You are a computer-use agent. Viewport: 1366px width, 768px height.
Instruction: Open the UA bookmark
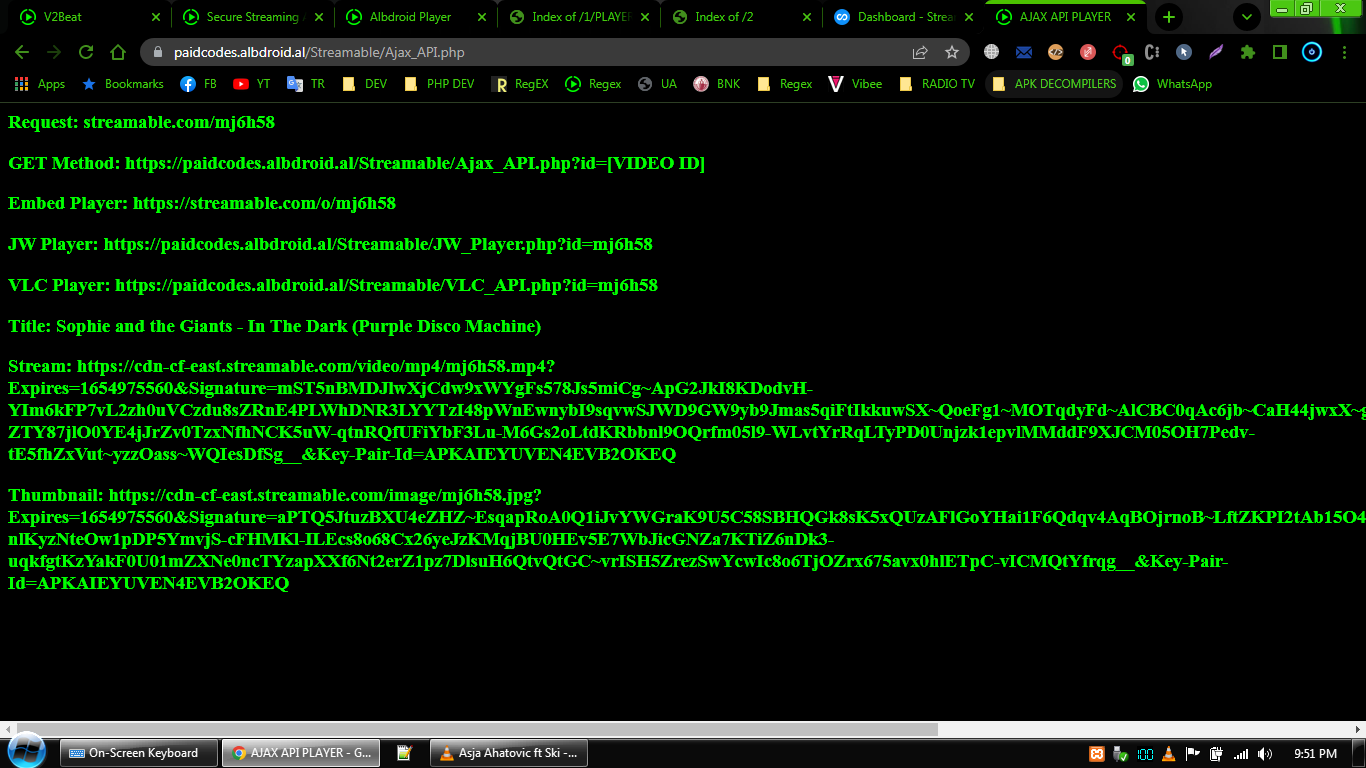click(x=657, y=84)
